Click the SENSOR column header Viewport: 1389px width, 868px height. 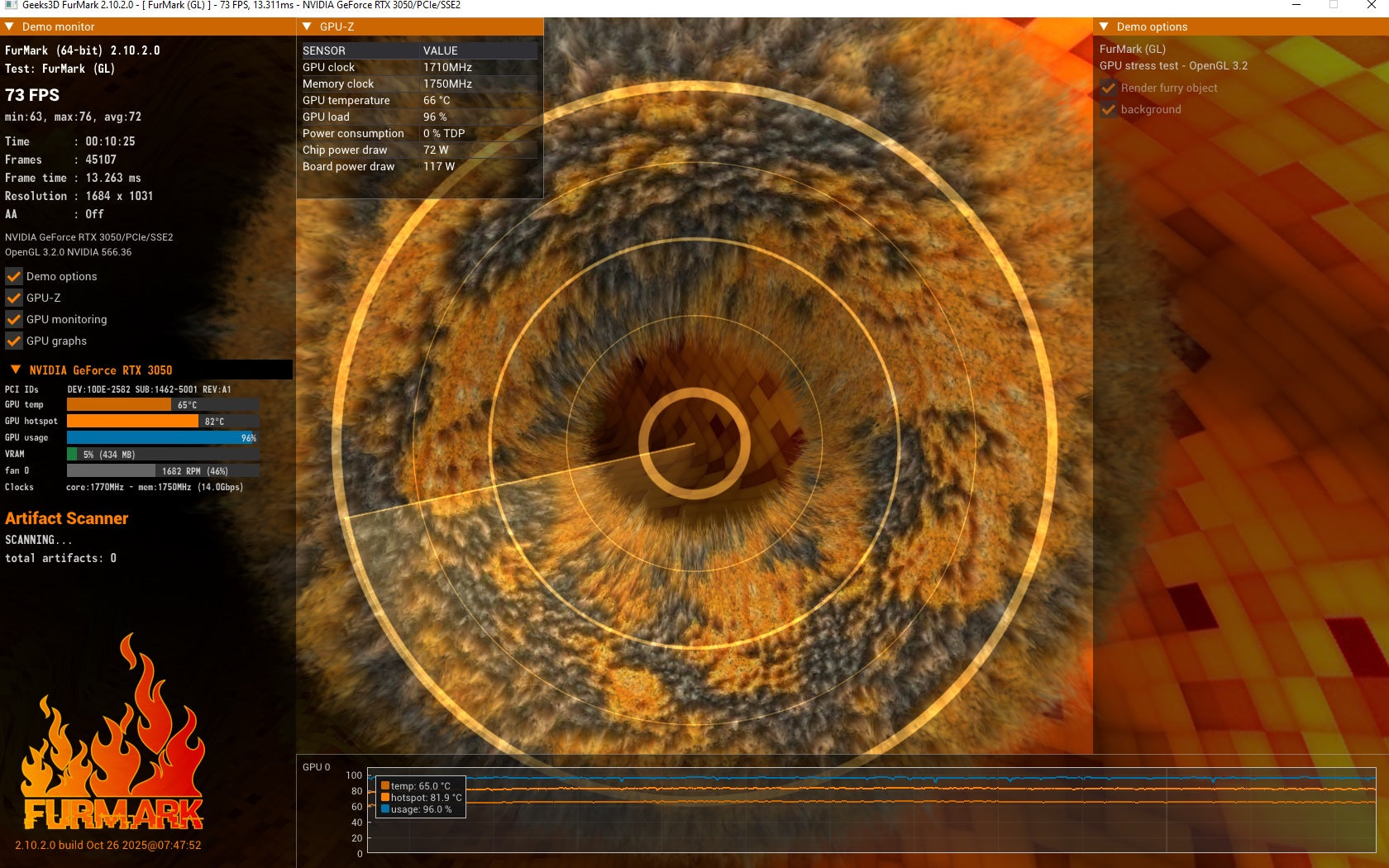pyautogui.click(x=324, y=50)
